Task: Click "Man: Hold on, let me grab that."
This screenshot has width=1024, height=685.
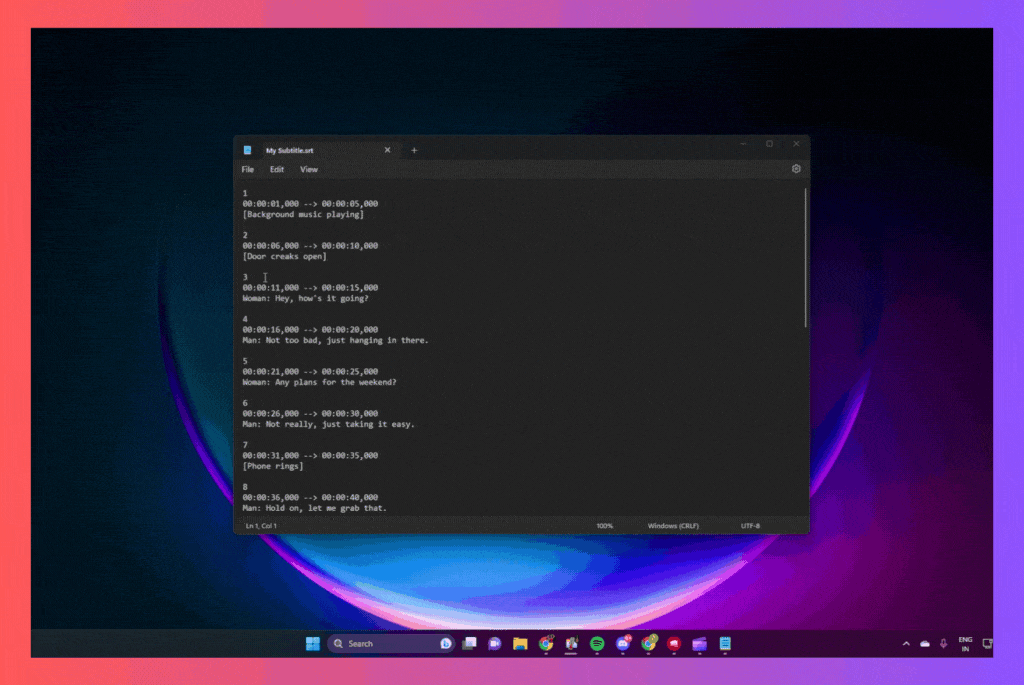Action: 315,508
